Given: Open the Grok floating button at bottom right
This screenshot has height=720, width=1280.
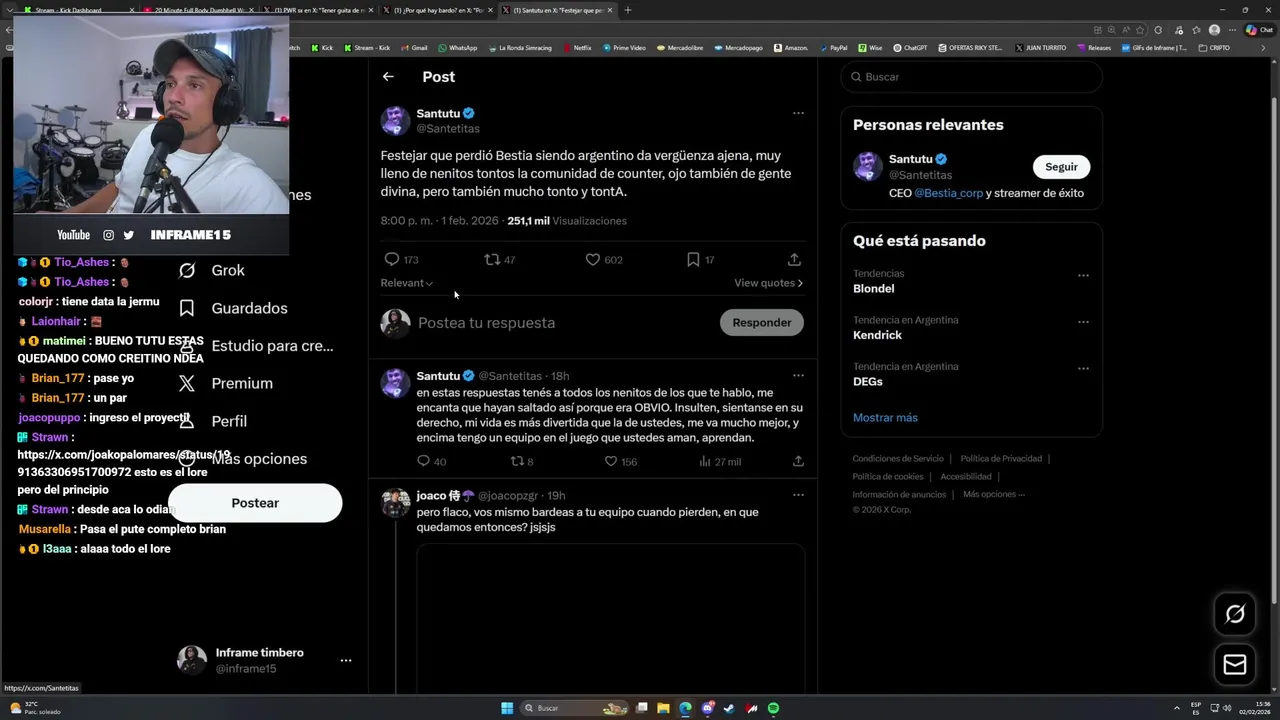Looking at the screenshot, I should click(1235, 614).
